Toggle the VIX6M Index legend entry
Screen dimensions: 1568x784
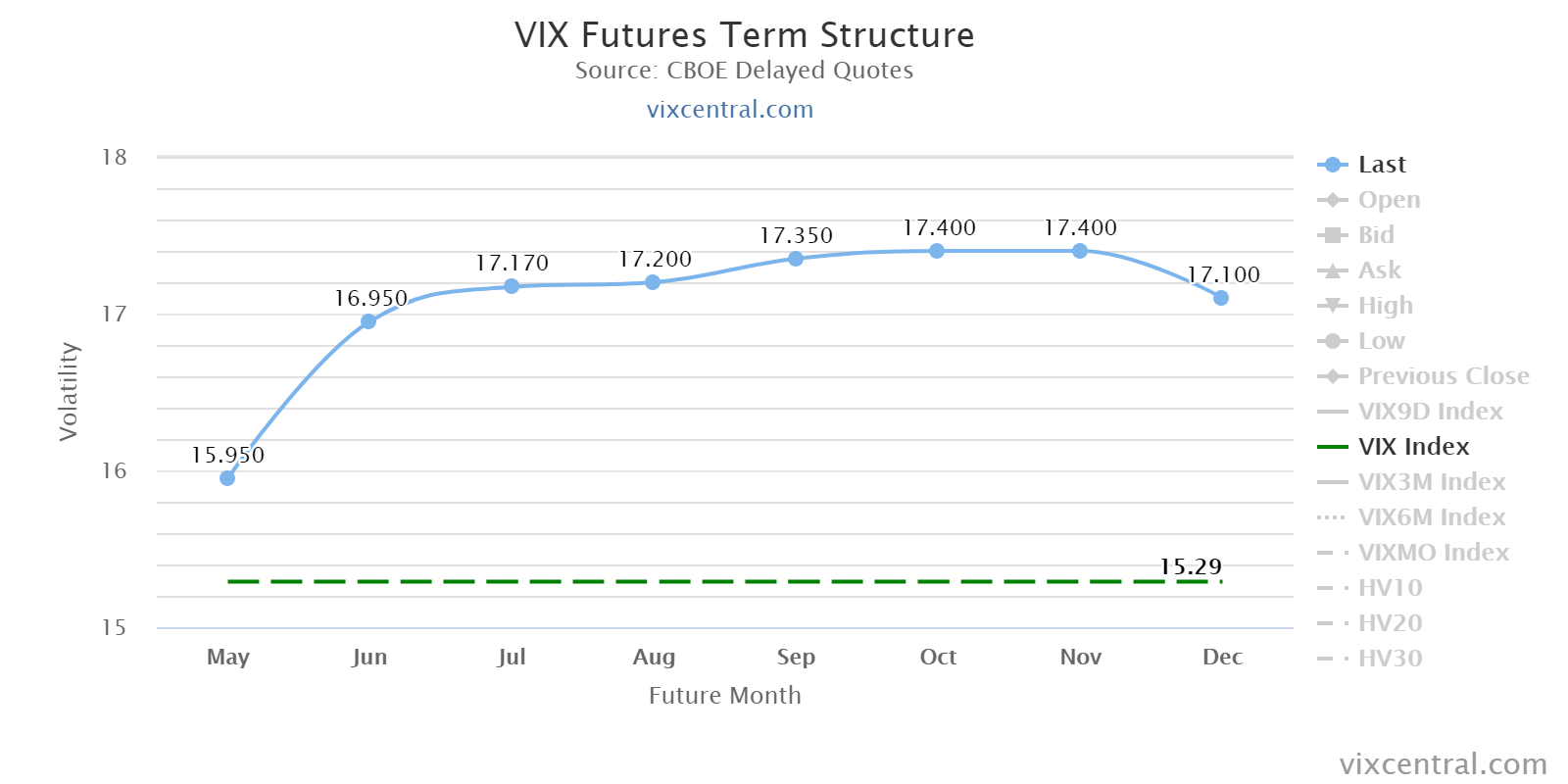[1431, 517]
